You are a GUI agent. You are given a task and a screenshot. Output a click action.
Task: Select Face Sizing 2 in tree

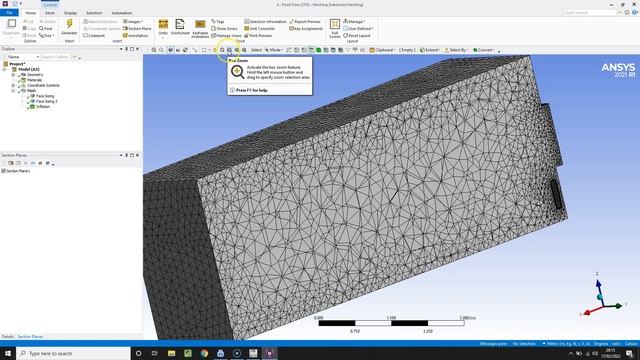point(47,101)
